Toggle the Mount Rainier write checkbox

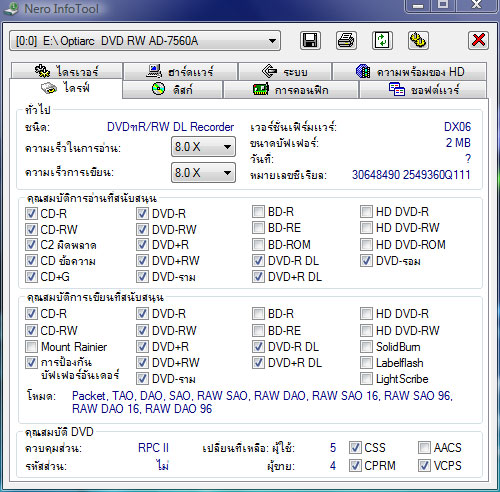point(31,347)
